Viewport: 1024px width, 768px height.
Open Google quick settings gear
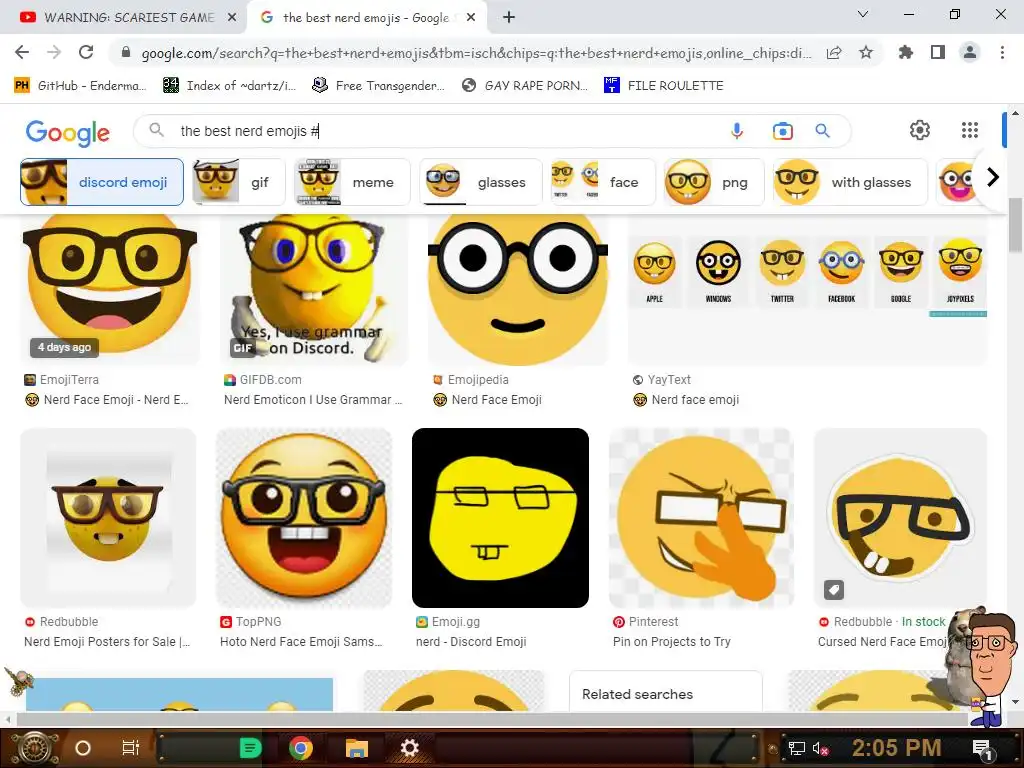[x=920, y=130]
